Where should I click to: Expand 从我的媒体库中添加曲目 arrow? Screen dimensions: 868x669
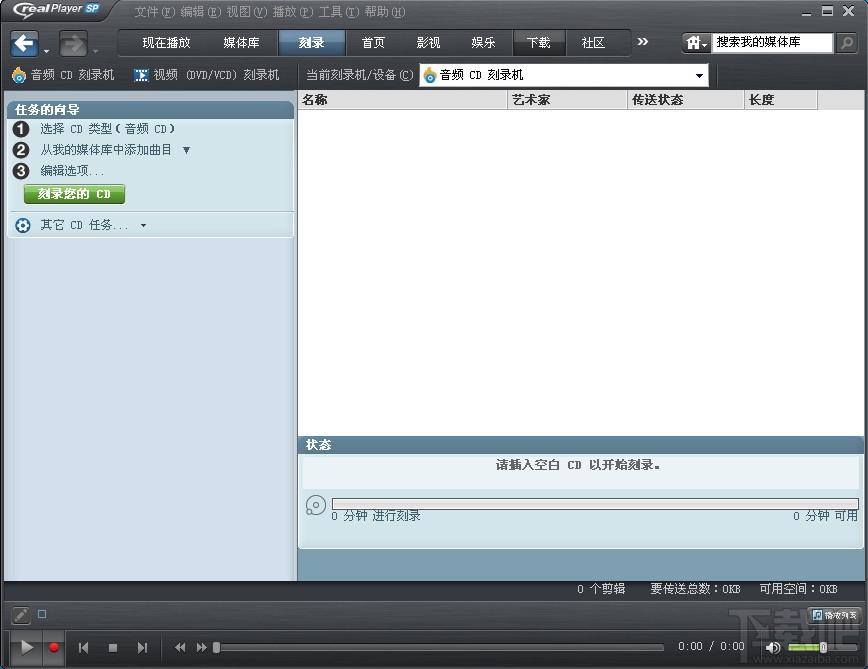coord(186,150)
